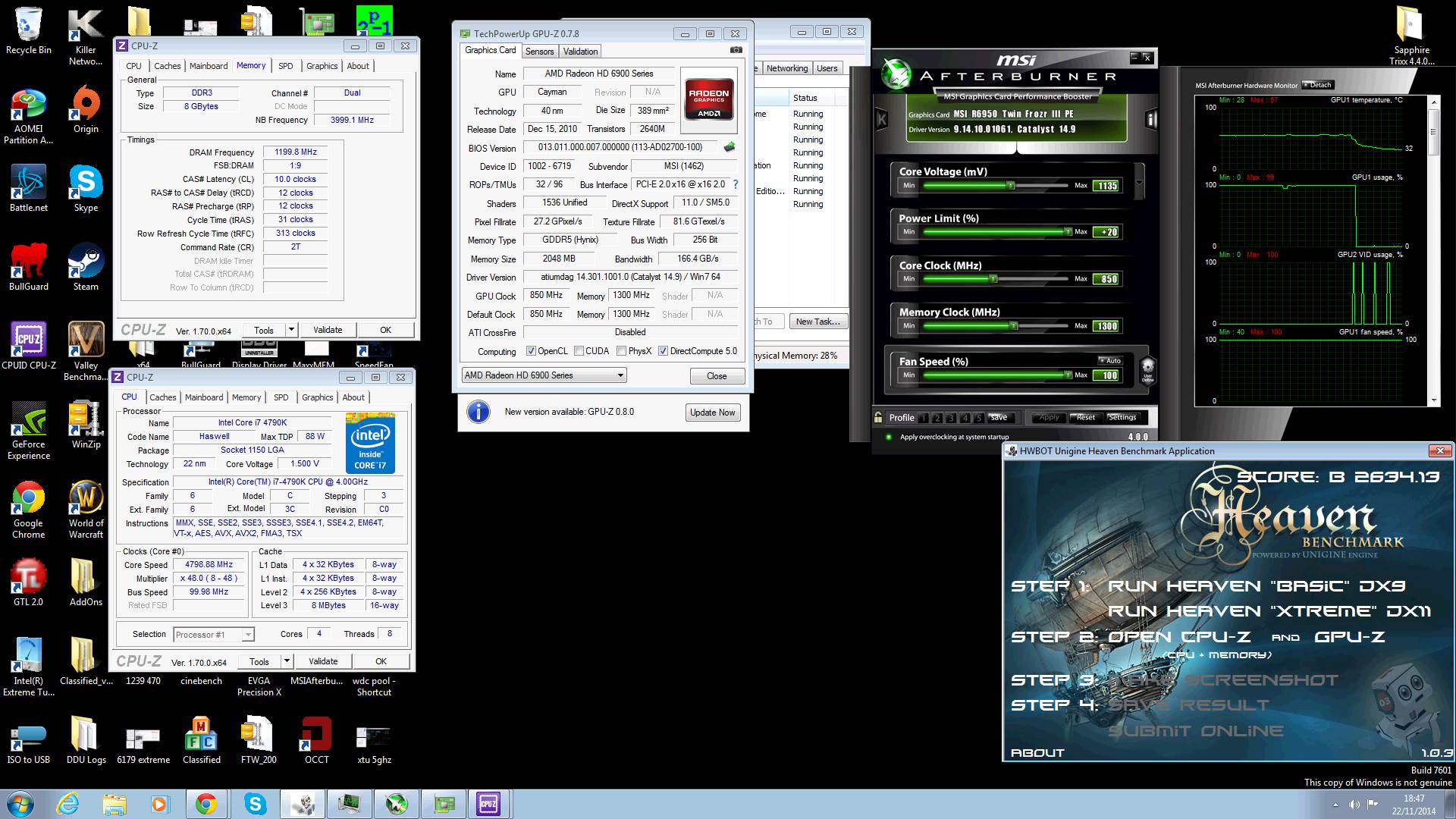Open the Origin desktop icon
This screenshot has height=819, width=1456.
(86, 110)
